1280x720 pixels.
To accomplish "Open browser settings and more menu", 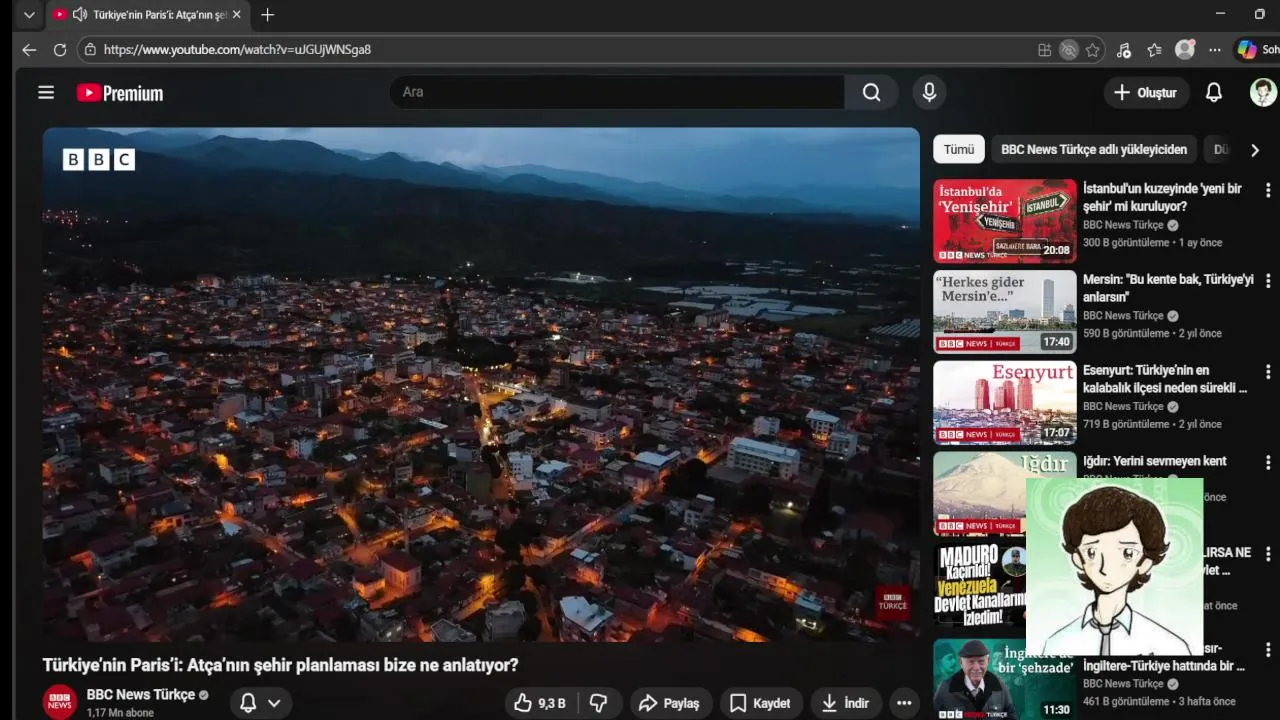I will click(1215, 50).
